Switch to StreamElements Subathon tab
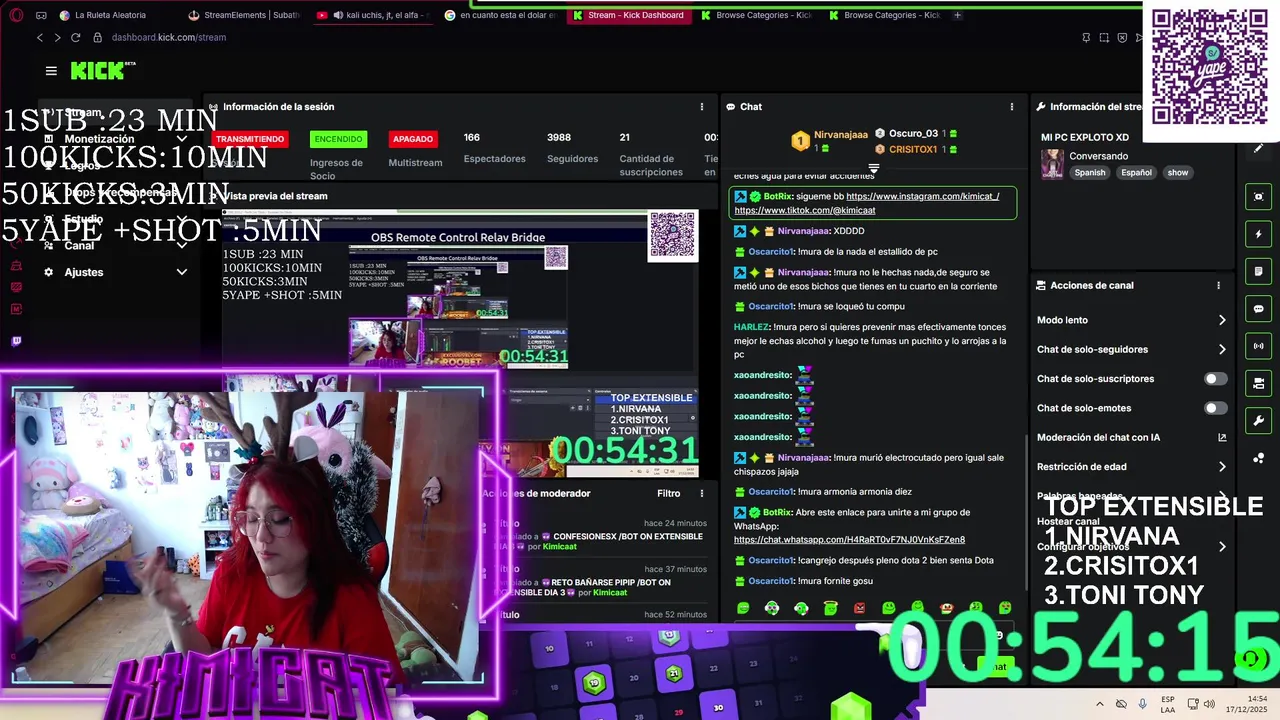Viewport: 1280px width, 720px height. (244, 15)
